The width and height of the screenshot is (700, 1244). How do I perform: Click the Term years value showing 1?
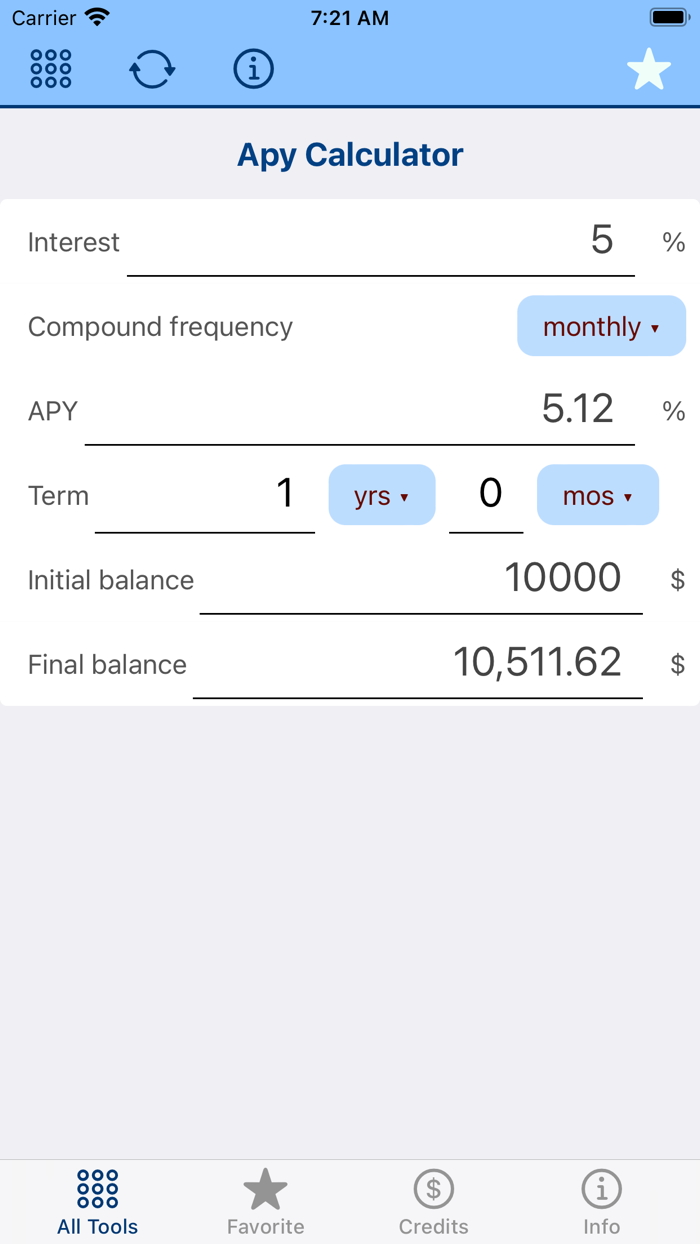(x=286, y=493)
